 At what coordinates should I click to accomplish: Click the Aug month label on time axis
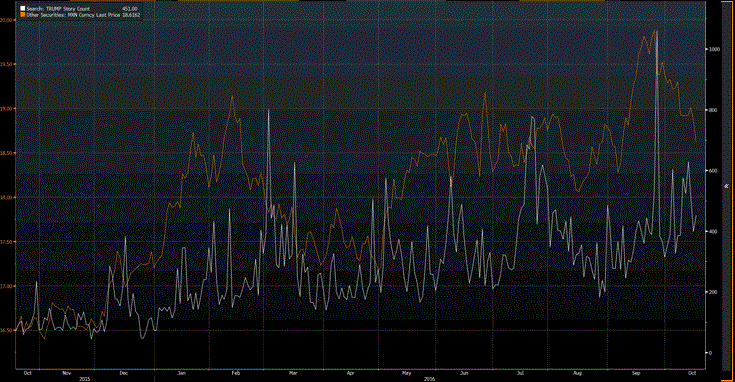(577, 373)
